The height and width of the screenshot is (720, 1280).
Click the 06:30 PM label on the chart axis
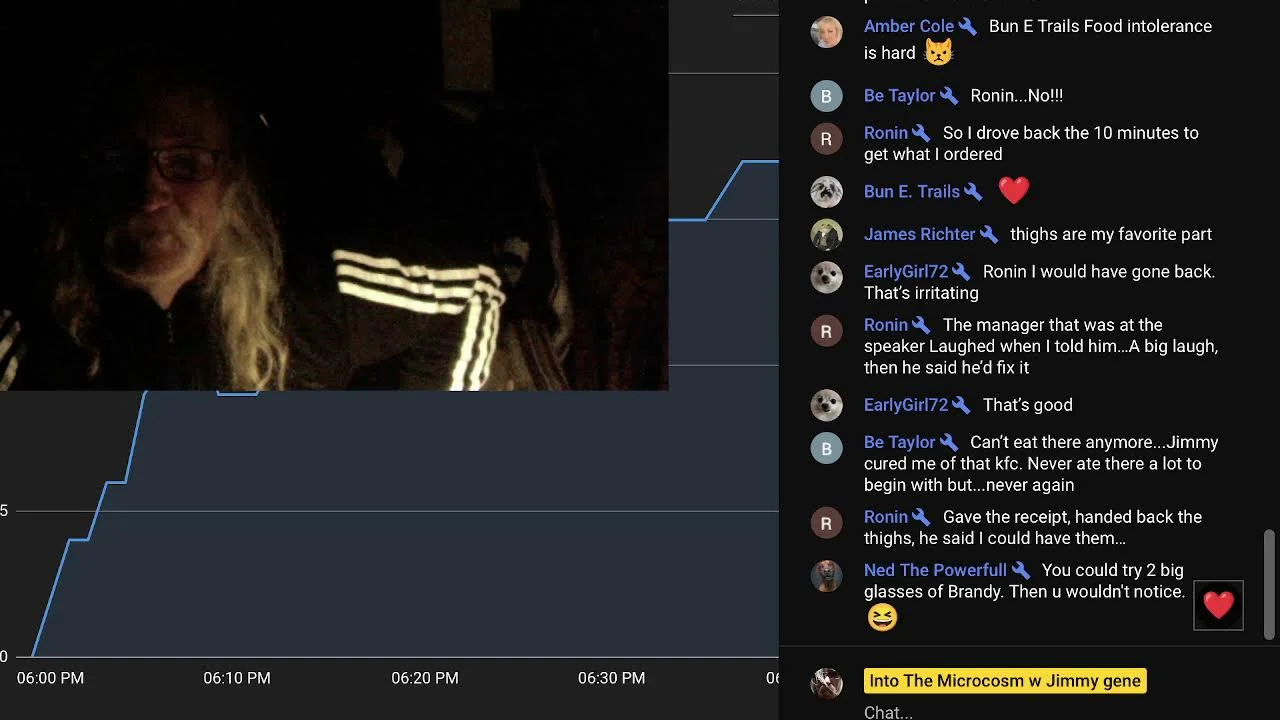612,678
